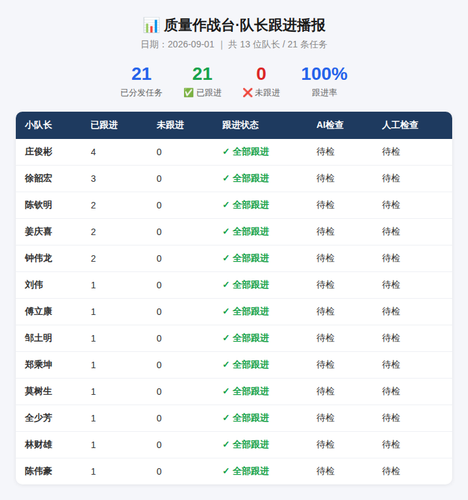The height and width of the screenshot is (500, 468).
Task: Click 全部跟进 status in 陈钦明 row
Action: coord(246,205)
